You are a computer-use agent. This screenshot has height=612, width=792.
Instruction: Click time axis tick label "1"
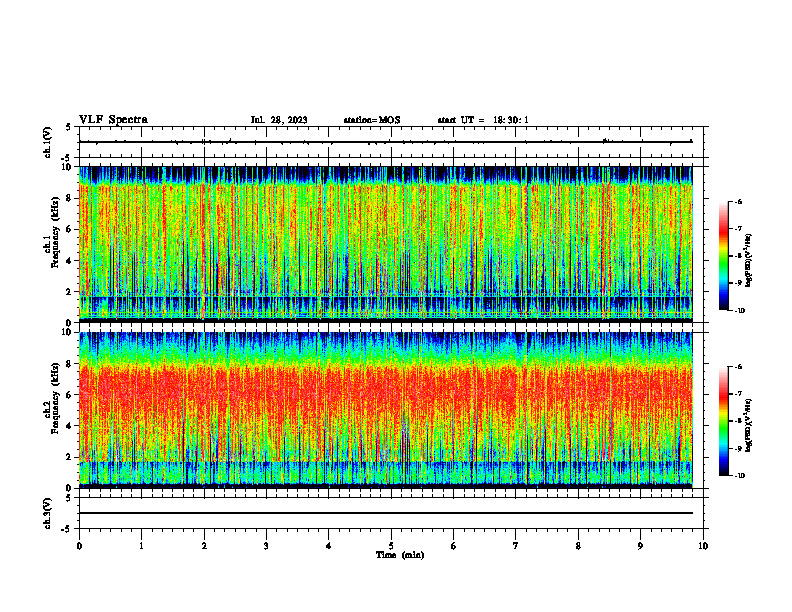141,546
